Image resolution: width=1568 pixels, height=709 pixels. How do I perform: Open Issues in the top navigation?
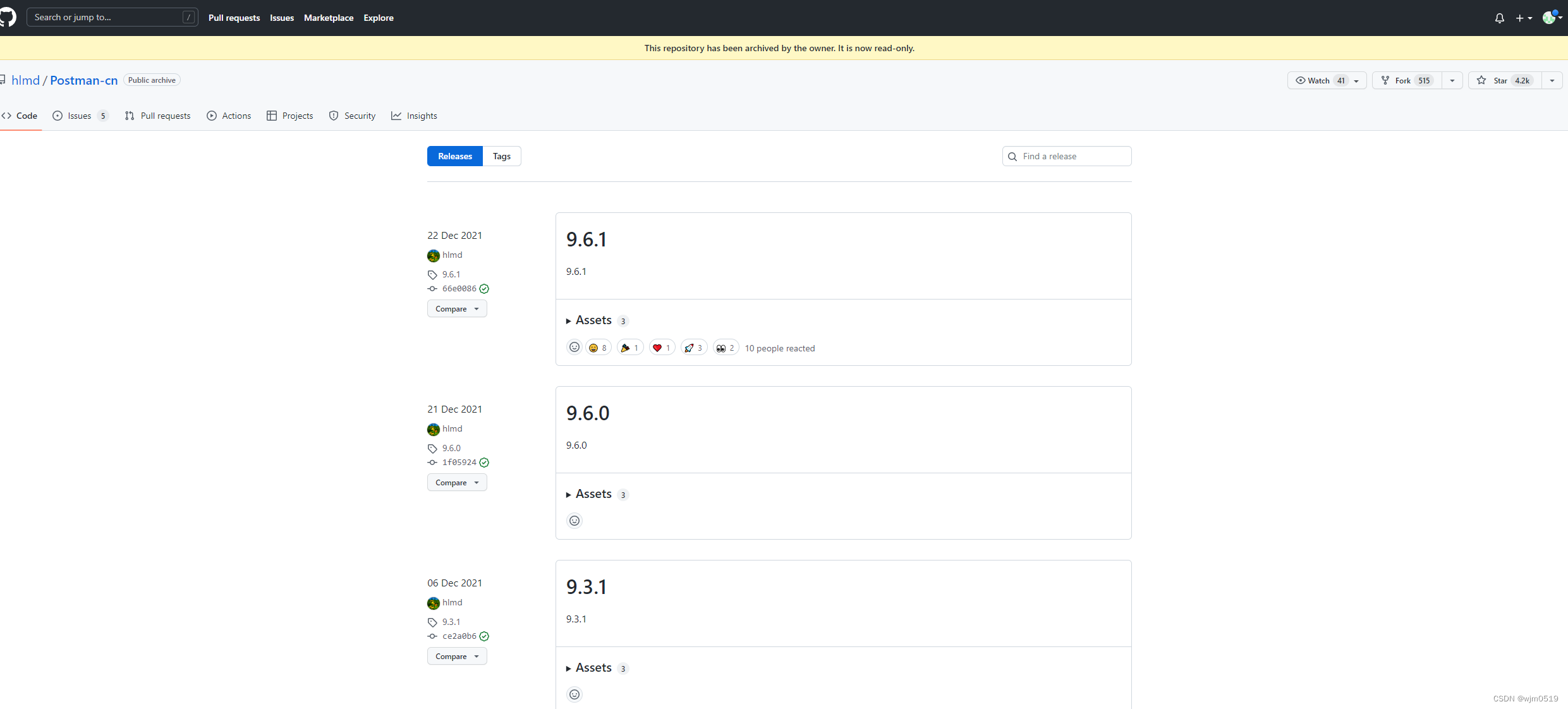click(x=282, y=18)
